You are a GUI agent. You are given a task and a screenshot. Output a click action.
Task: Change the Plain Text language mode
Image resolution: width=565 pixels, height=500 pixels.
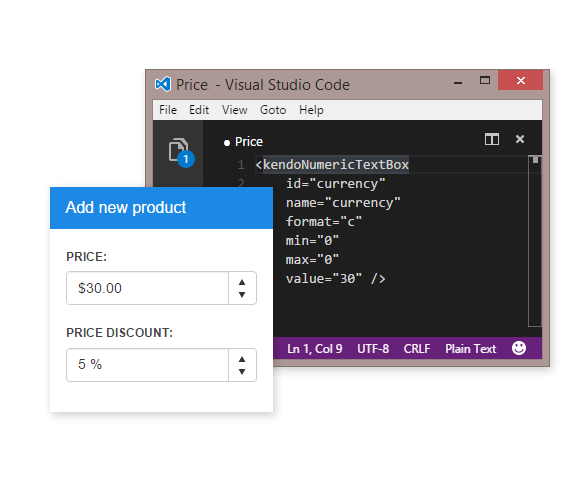pyautogui.click(x=471, y=348)
